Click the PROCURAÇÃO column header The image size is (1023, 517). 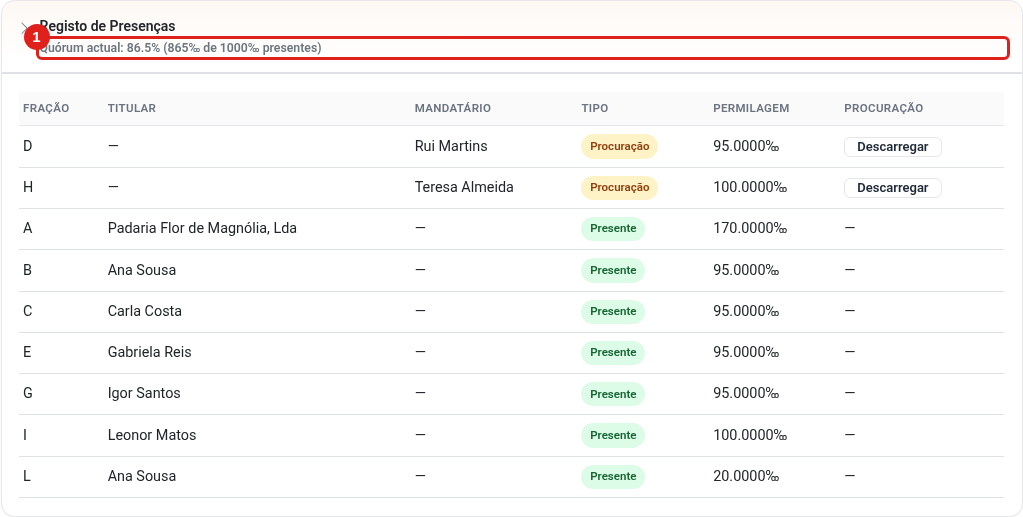coord(883,108)
